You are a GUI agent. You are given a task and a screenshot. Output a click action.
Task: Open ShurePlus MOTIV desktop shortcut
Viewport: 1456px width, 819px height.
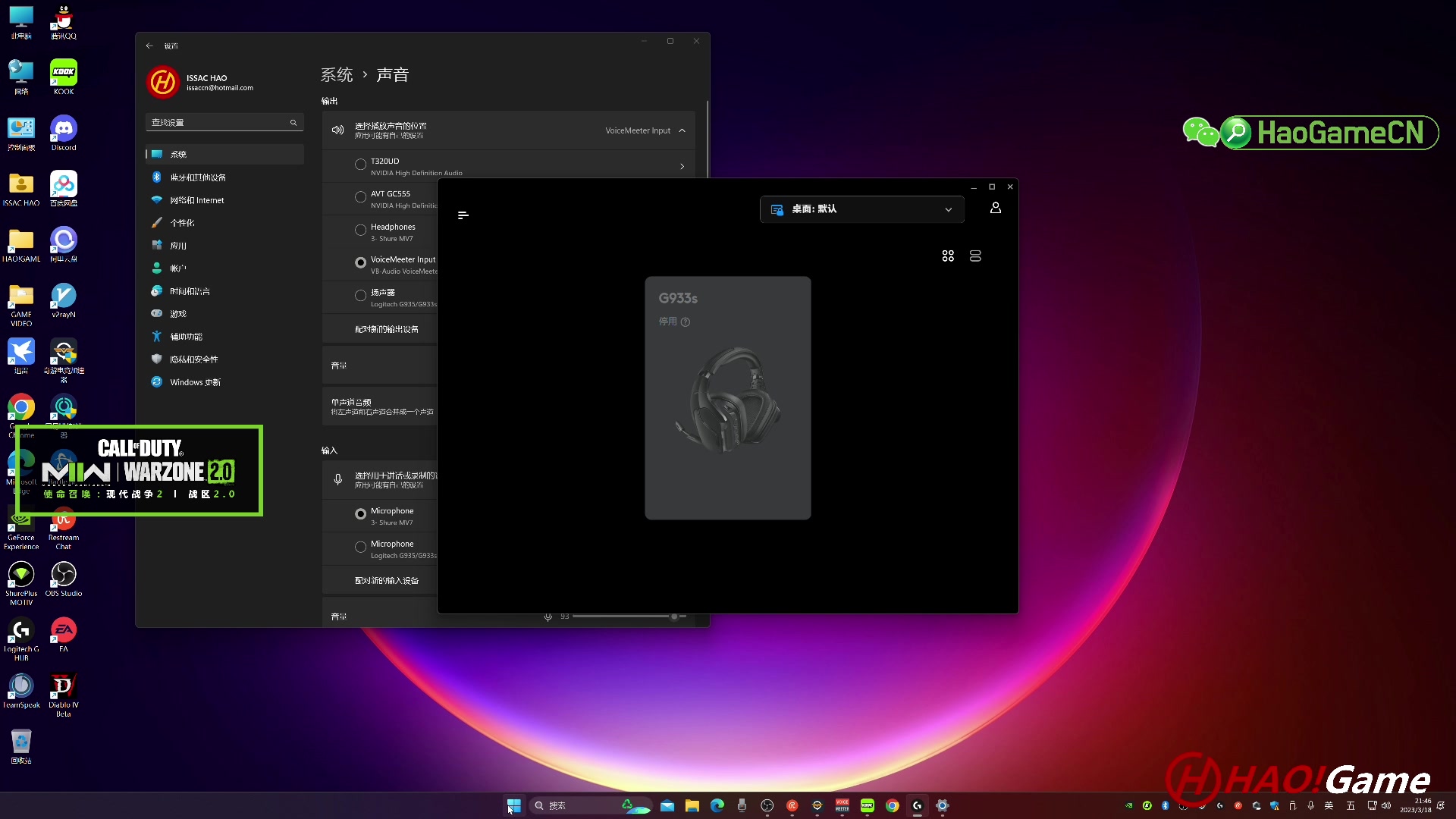coord(21,583)
